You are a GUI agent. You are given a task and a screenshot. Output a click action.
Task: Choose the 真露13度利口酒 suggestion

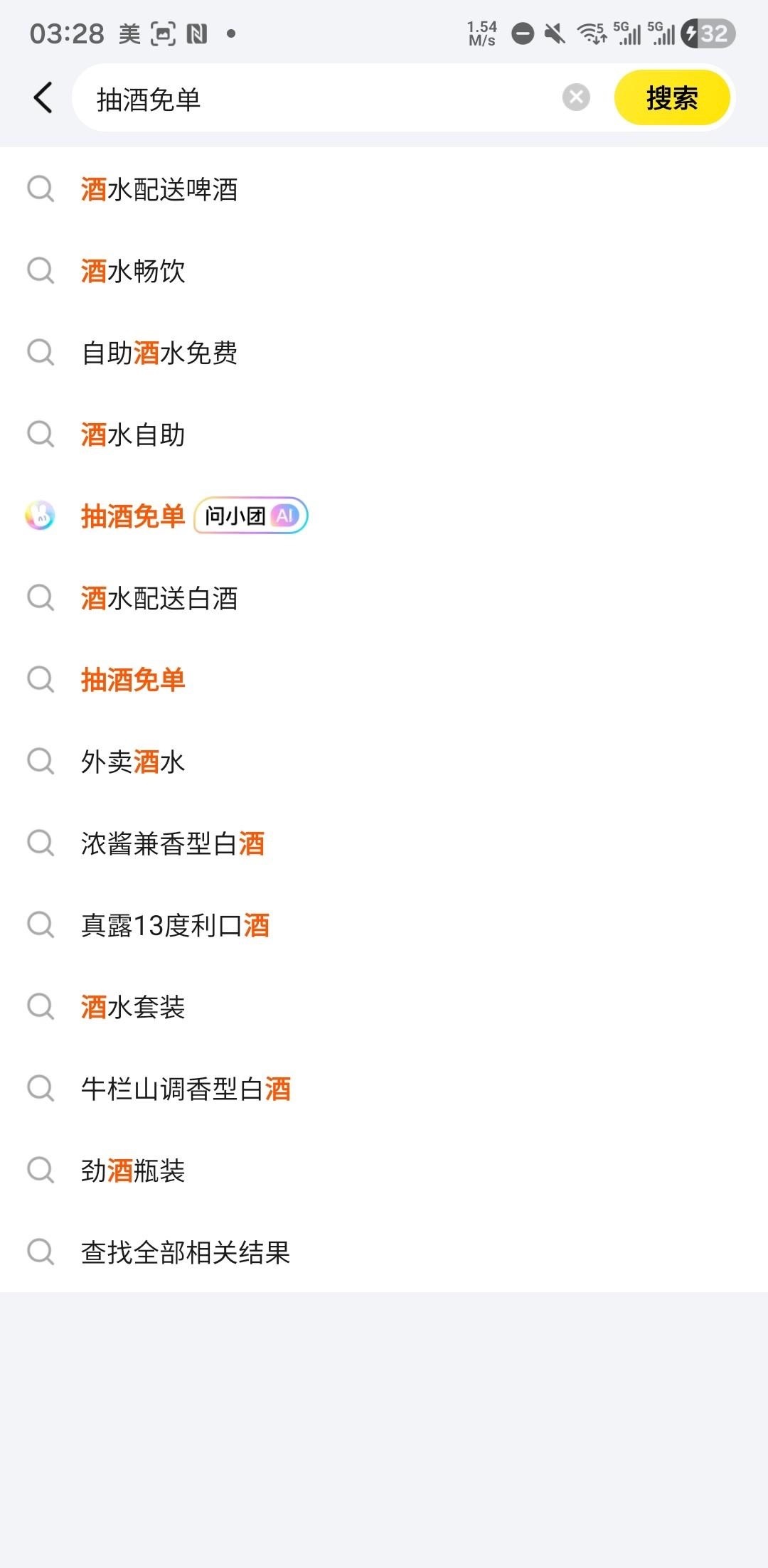coord(175,926)
